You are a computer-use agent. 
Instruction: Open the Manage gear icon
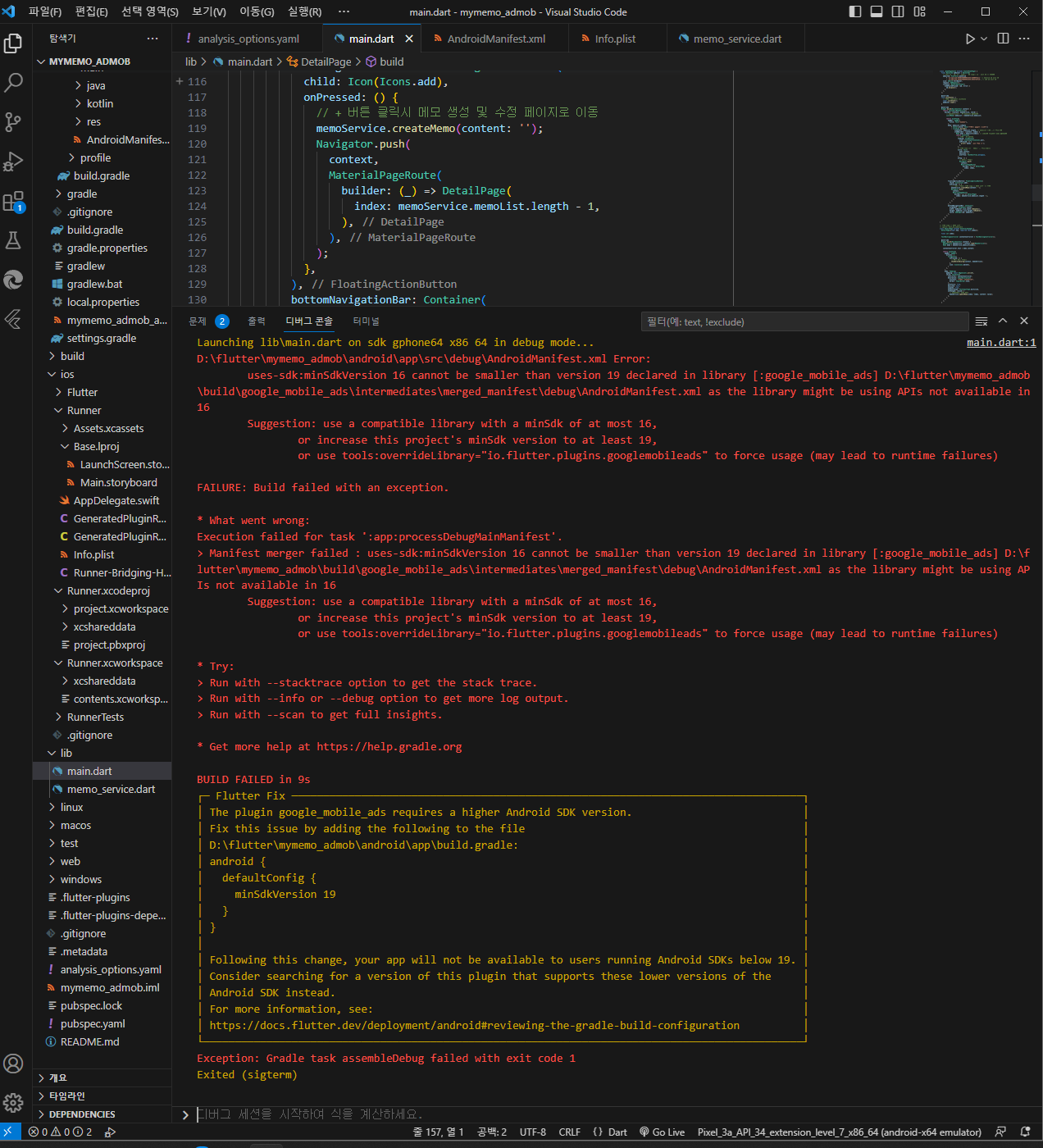13,1103
